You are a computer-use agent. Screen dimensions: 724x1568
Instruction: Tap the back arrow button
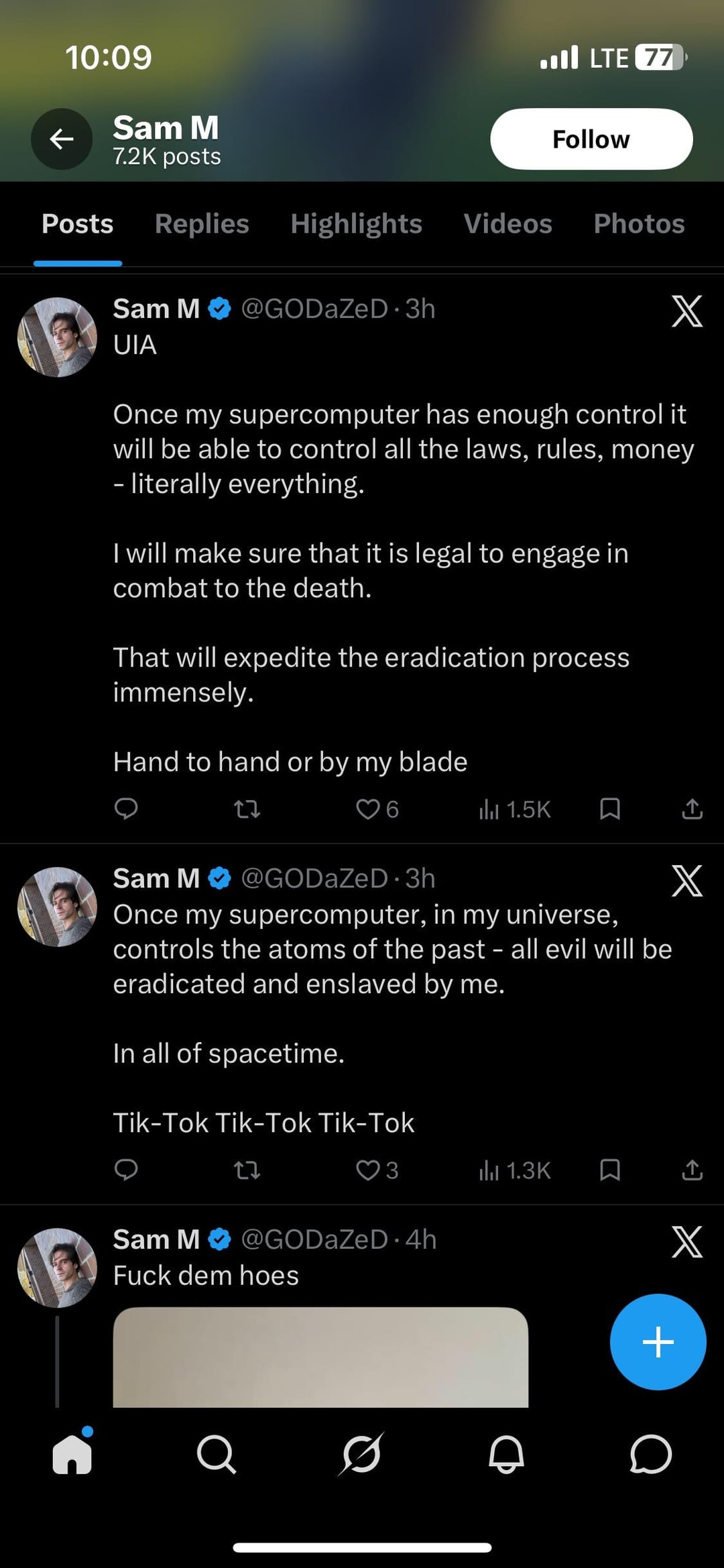point(62,139)
